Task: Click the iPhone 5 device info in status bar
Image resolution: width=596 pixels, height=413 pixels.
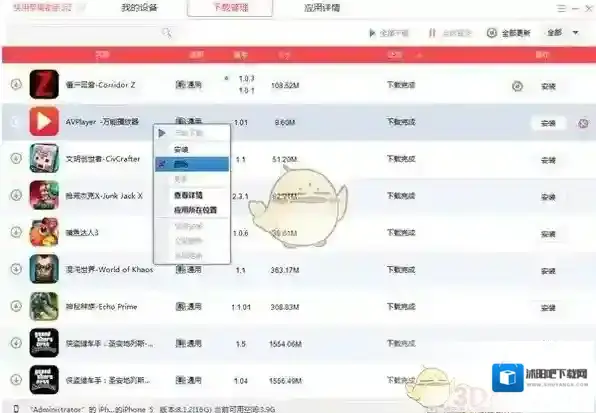Action: [152, 409]
